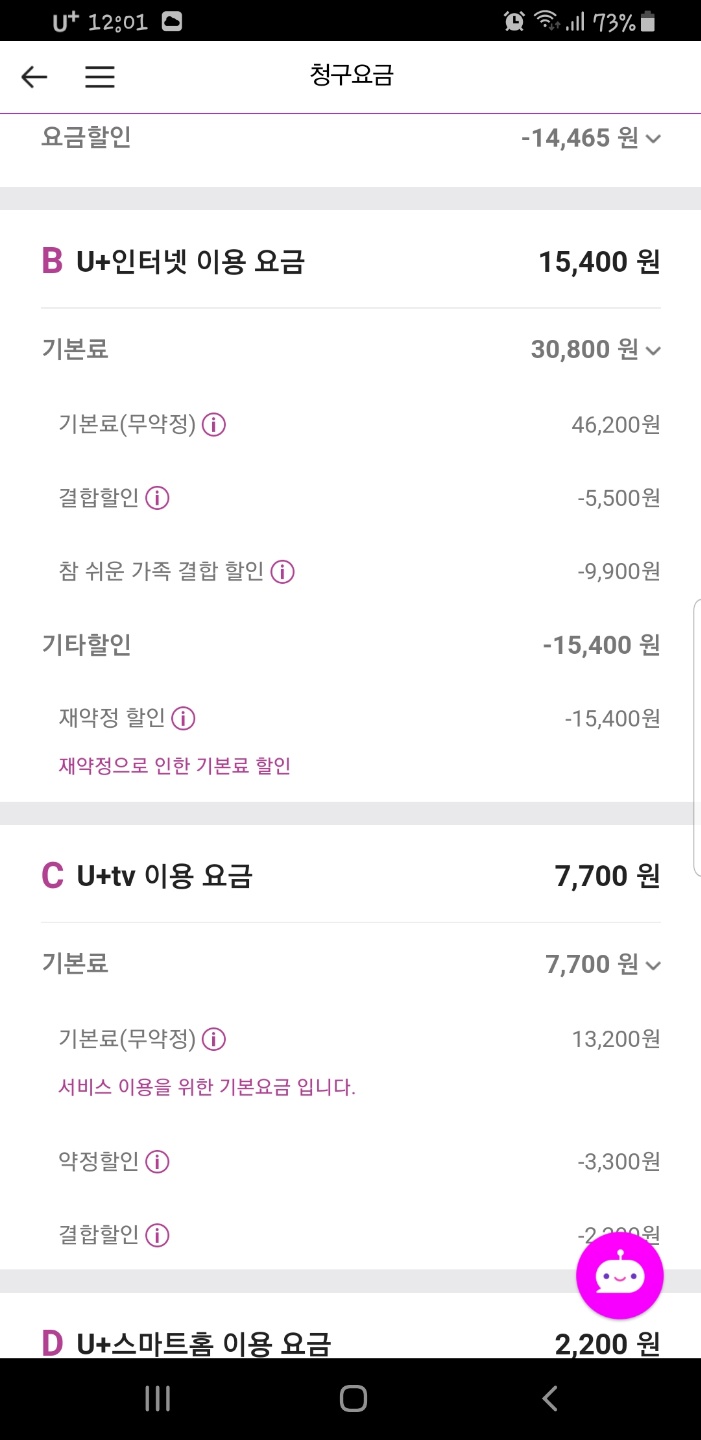
Task: Expand the 요금할인 -14,465 원 chevron
Action: [x=654, y=139]
